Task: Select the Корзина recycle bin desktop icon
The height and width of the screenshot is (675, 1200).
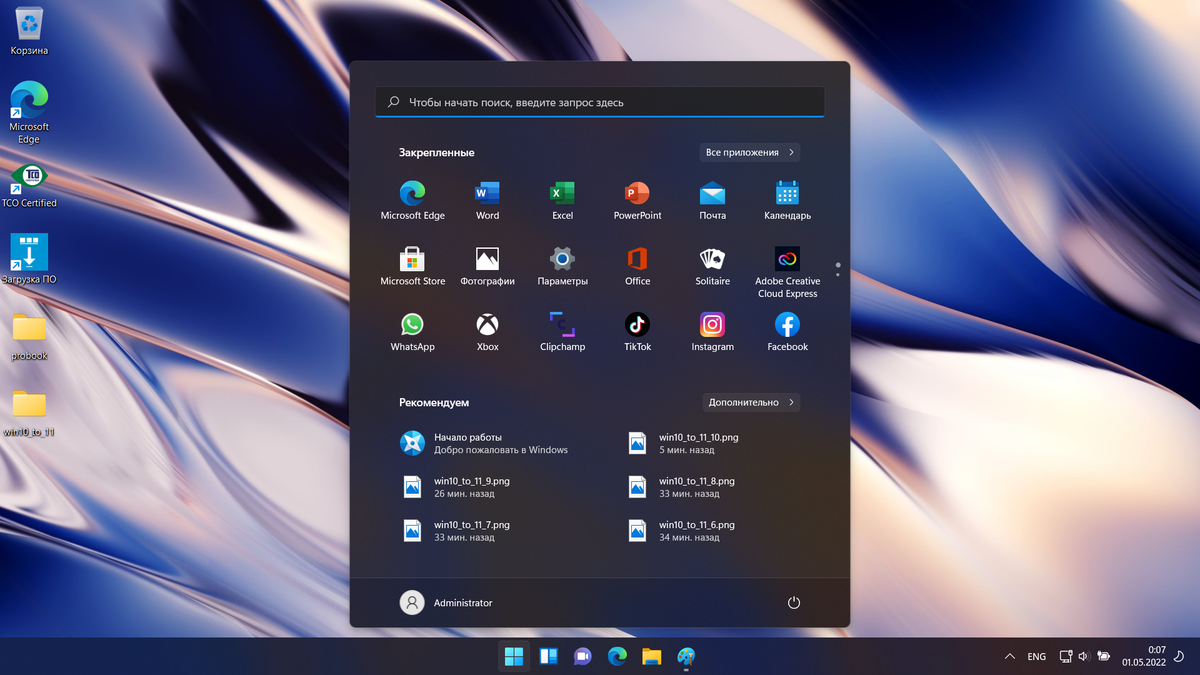Action: point(29,30)
